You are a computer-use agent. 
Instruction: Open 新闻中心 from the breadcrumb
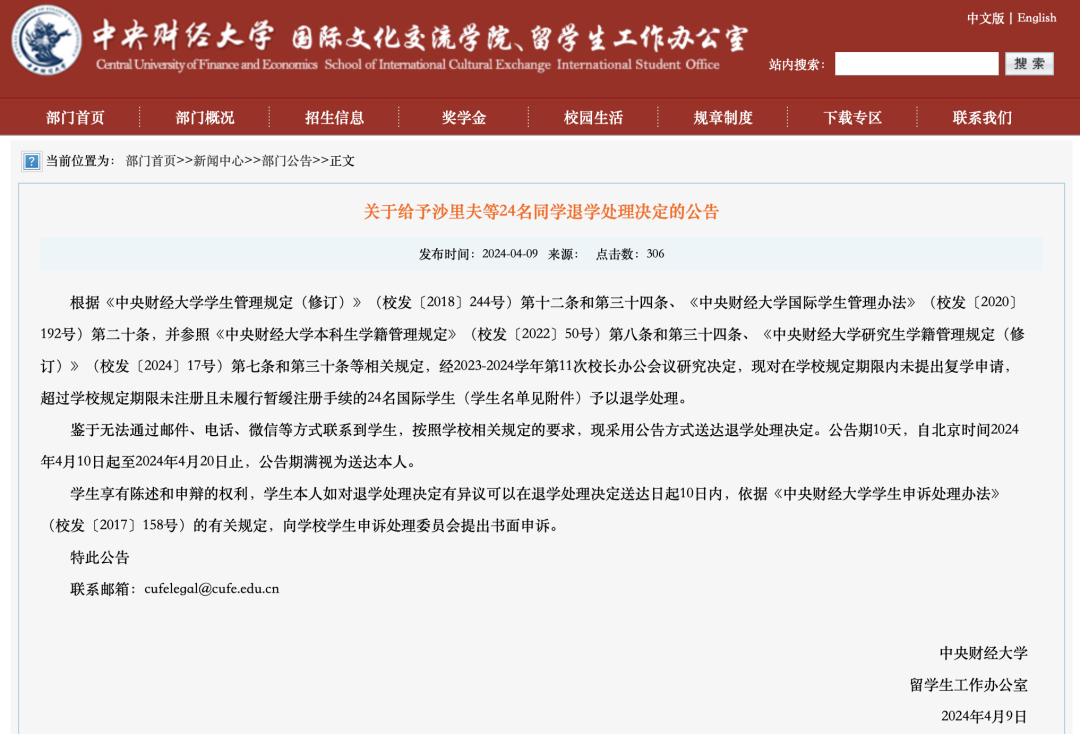point(216,161)
